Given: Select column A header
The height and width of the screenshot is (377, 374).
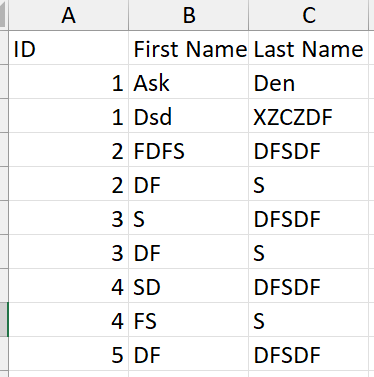Looking at the screenshot, I should click(68, 15).
